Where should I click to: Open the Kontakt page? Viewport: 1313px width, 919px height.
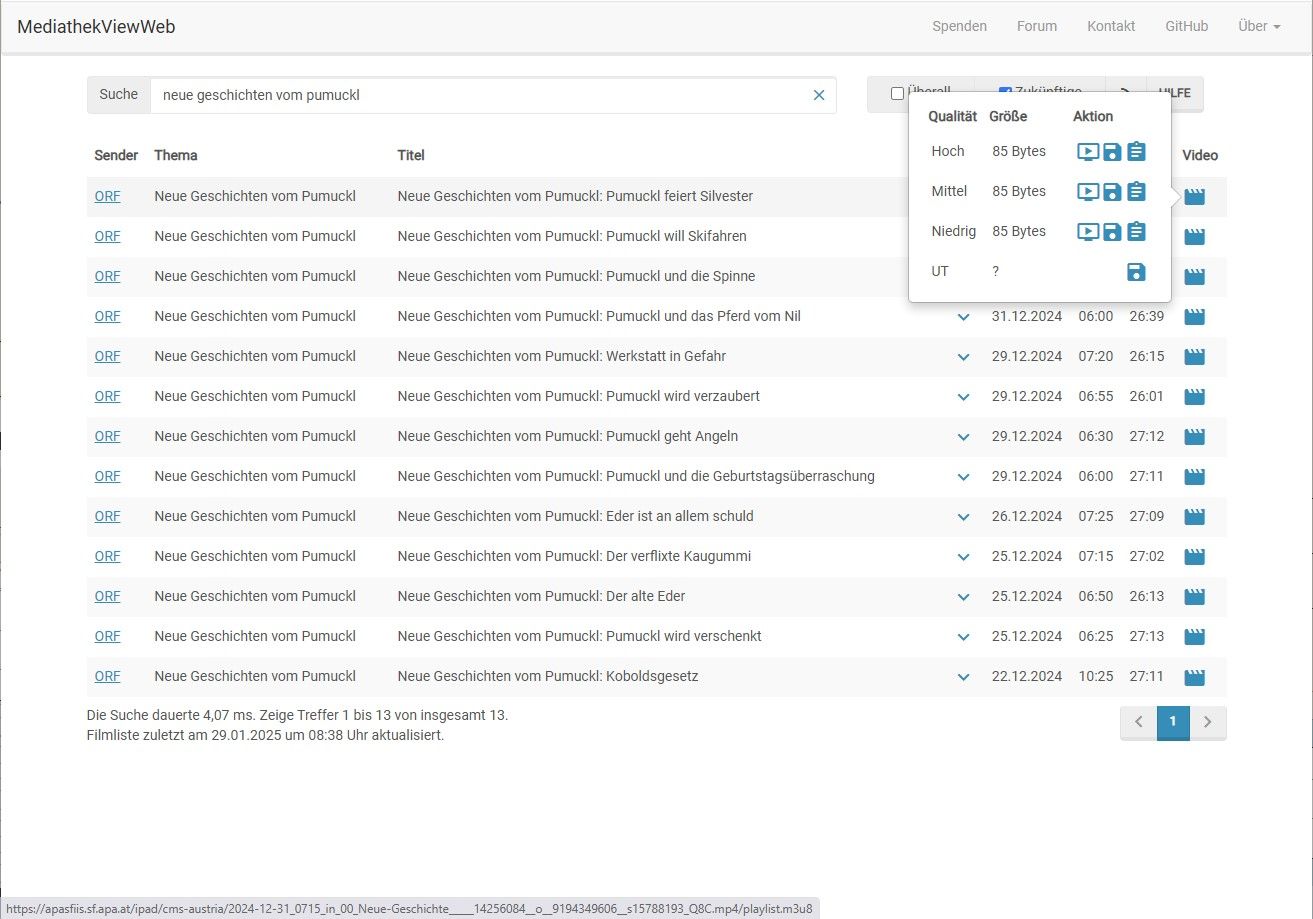pos(1111,26)
